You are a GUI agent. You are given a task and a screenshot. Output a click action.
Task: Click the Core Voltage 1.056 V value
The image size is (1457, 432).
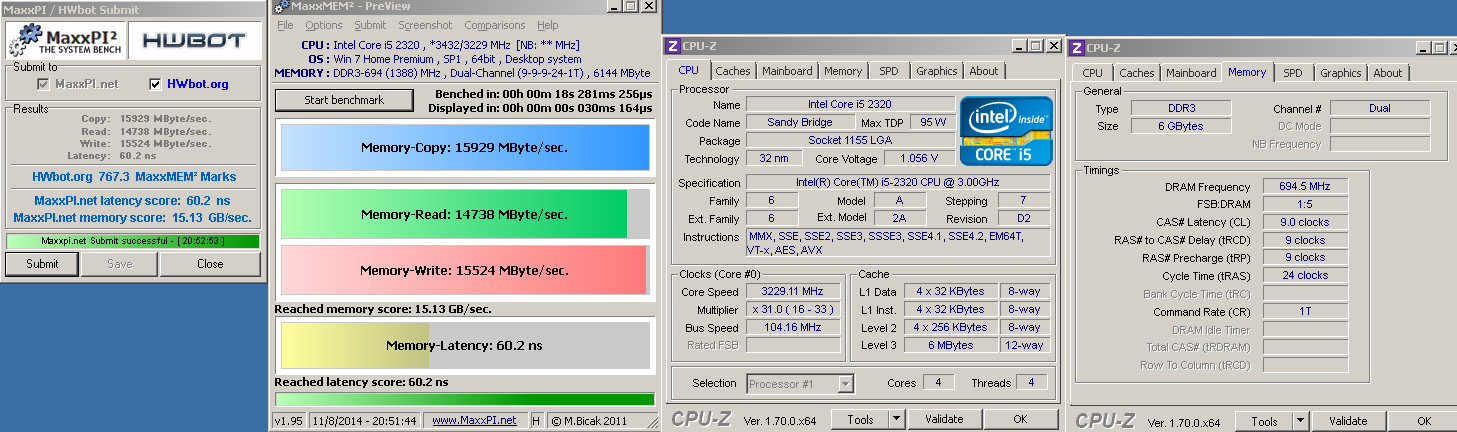point(919,158)
